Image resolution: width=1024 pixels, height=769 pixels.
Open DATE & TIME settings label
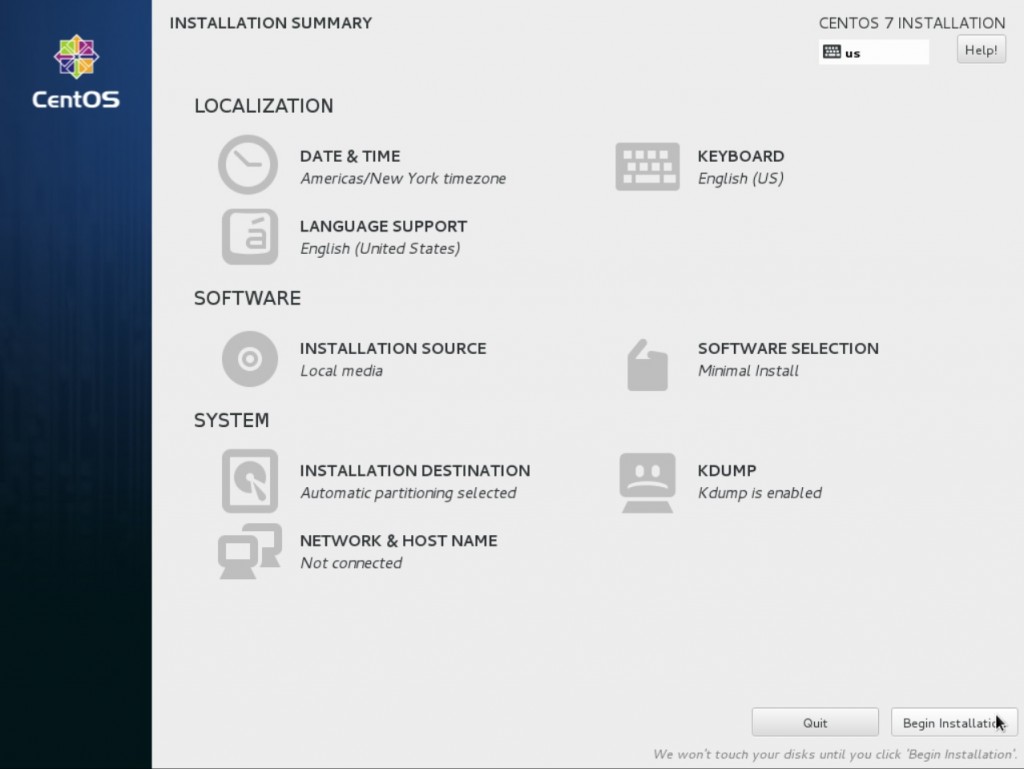[350, 156]
